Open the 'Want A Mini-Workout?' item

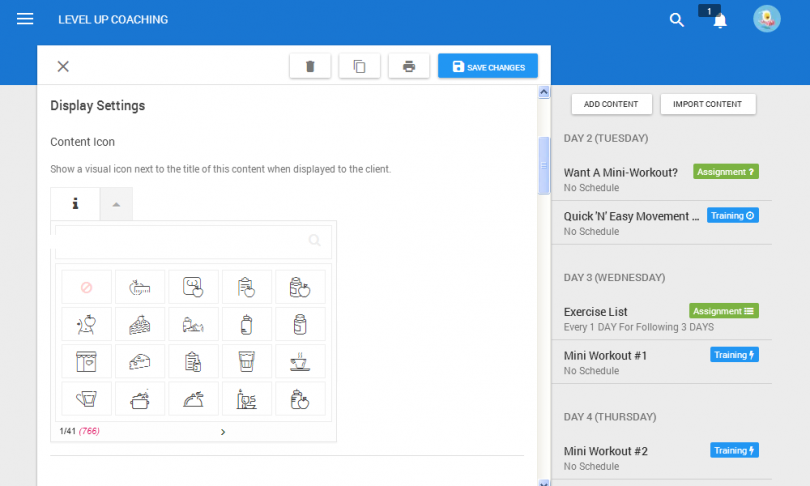pyautogui.click(x=620, y=173)
